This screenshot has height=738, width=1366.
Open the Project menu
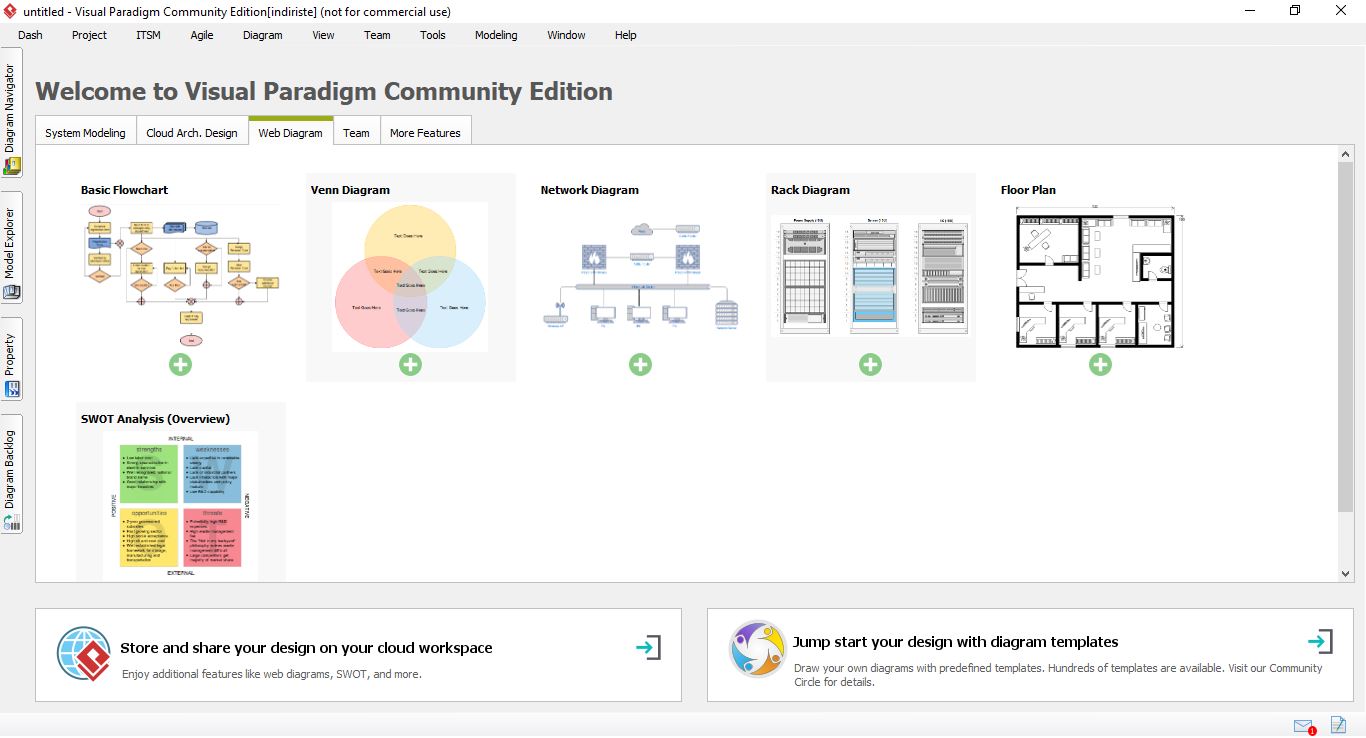[x=89, y=35]
